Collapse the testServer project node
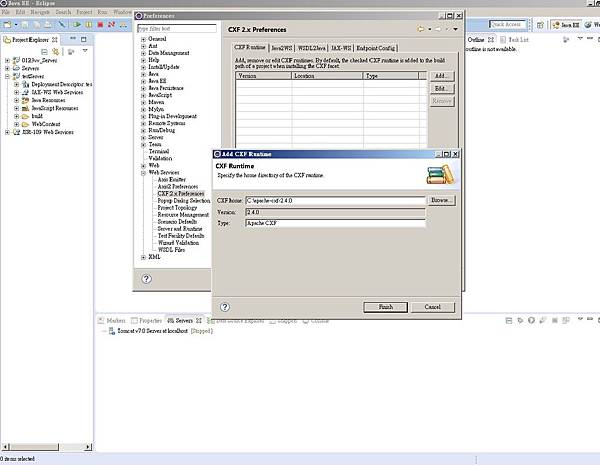The height and width of the screenshot is (465, 600). pos(7,76)
